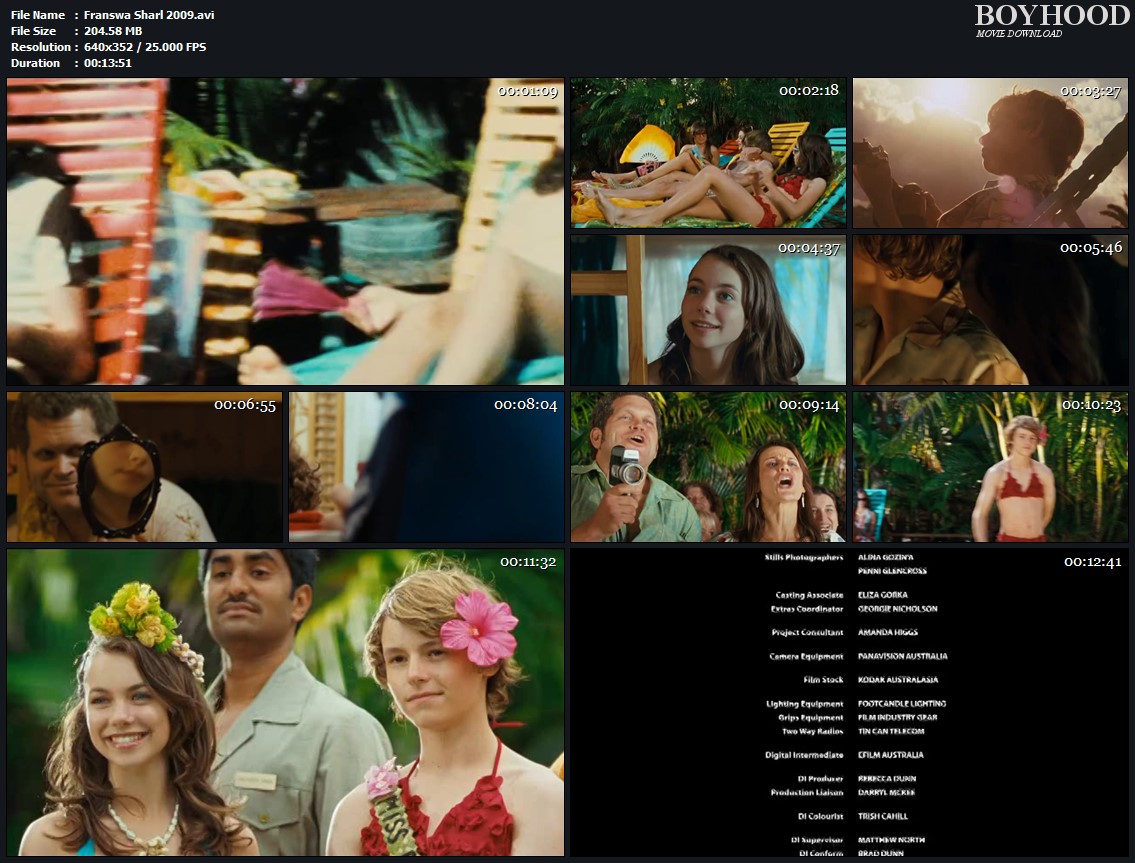Image resolution: width=1135 pixels, height=863 pixels.
Task: Click the 640x352 / 25.000 FPS resolution text
Action: click(145, 47)
